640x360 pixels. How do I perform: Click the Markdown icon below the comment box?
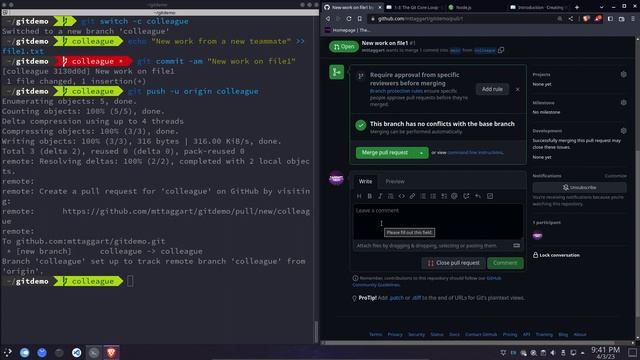[516, 246]
